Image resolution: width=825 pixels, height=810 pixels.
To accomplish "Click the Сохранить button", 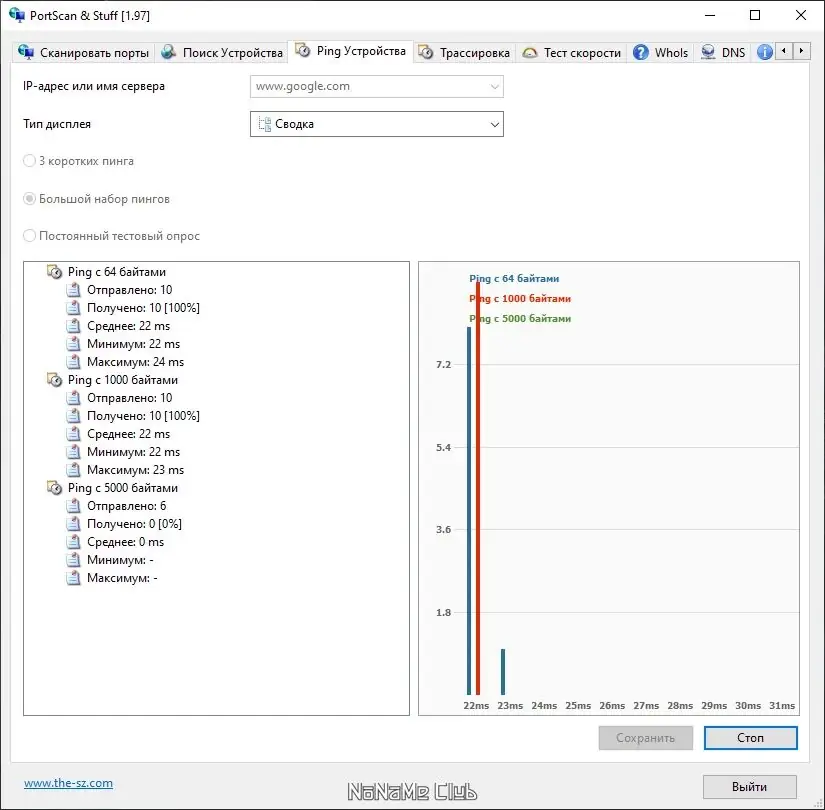I will [646, 738].
